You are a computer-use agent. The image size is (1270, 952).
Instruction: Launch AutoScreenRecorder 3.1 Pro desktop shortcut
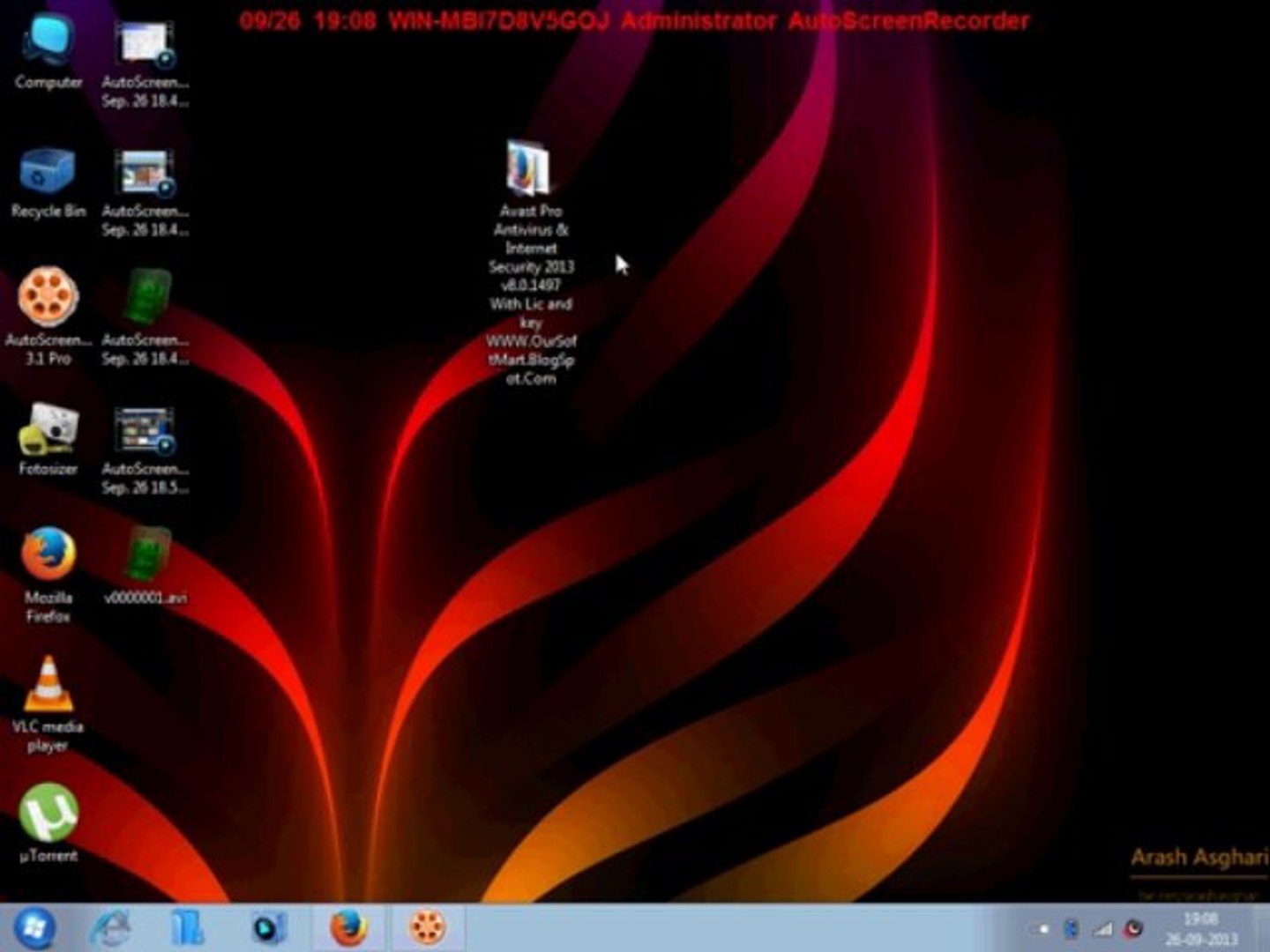point(48,300)
